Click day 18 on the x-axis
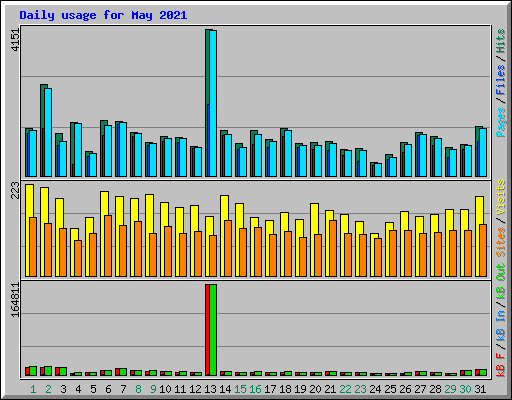 coord(285,389)
